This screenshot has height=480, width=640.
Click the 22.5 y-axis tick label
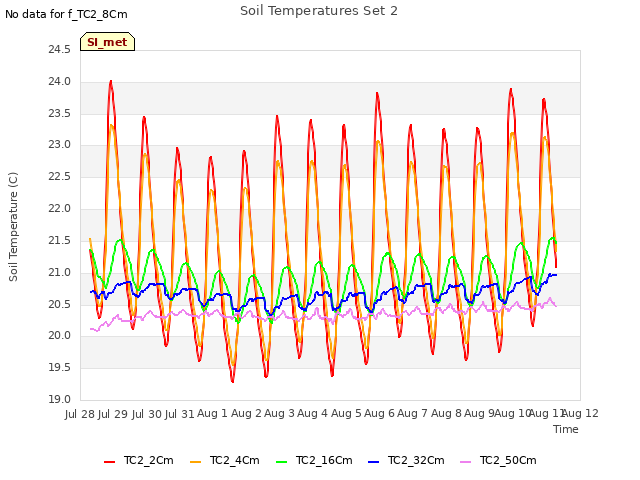coord(60,176)
